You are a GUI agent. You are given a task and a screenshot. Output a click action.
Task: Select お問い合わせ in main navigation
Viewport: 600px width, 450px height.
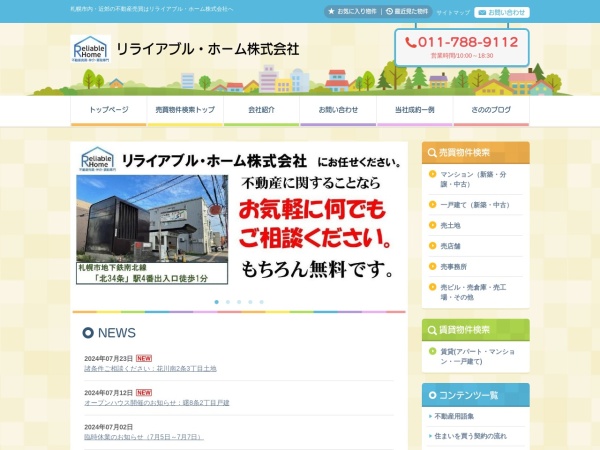[x=338, y=110]
